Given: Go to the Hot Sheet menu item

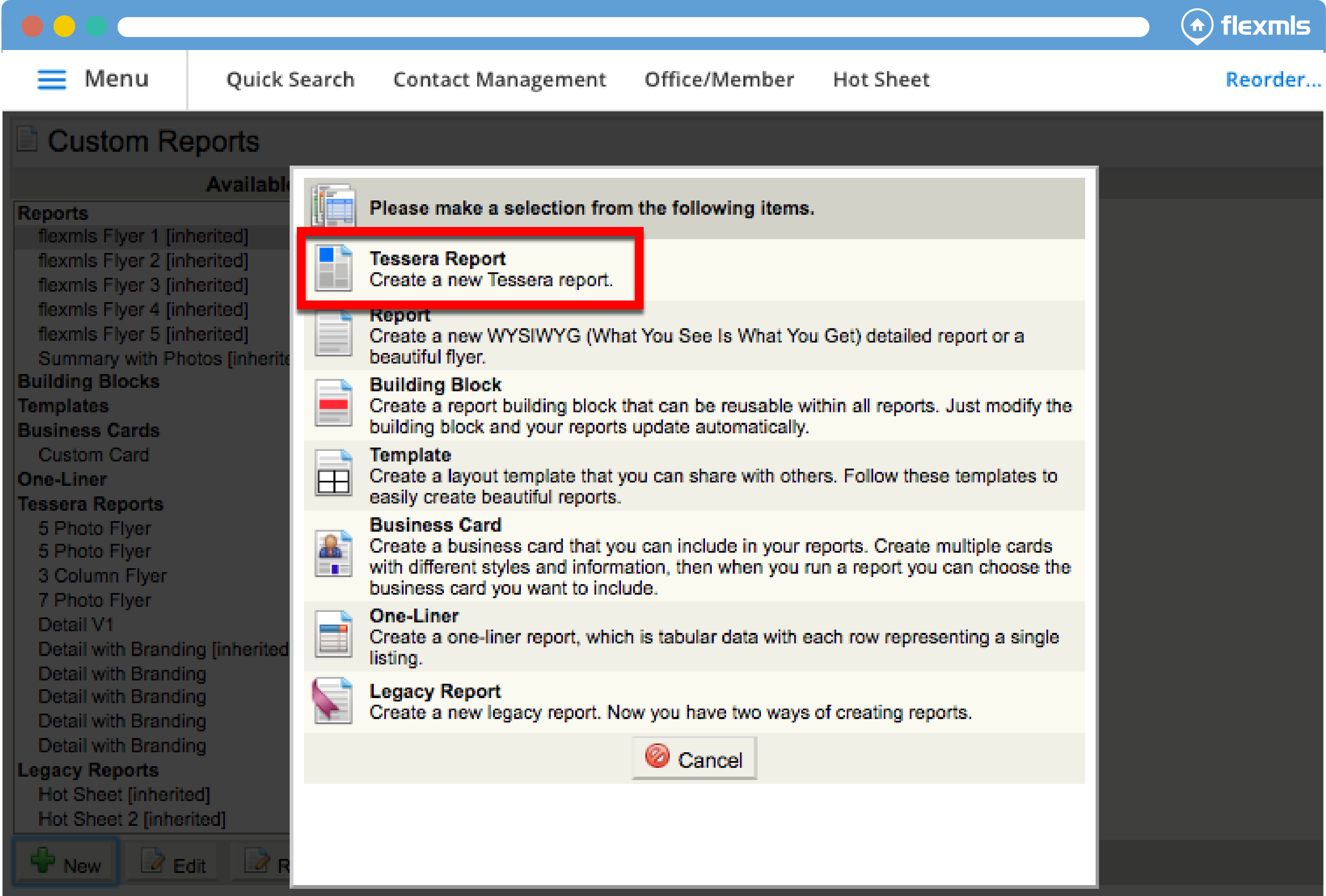Looking at the screenshot, I should point(881,79).
